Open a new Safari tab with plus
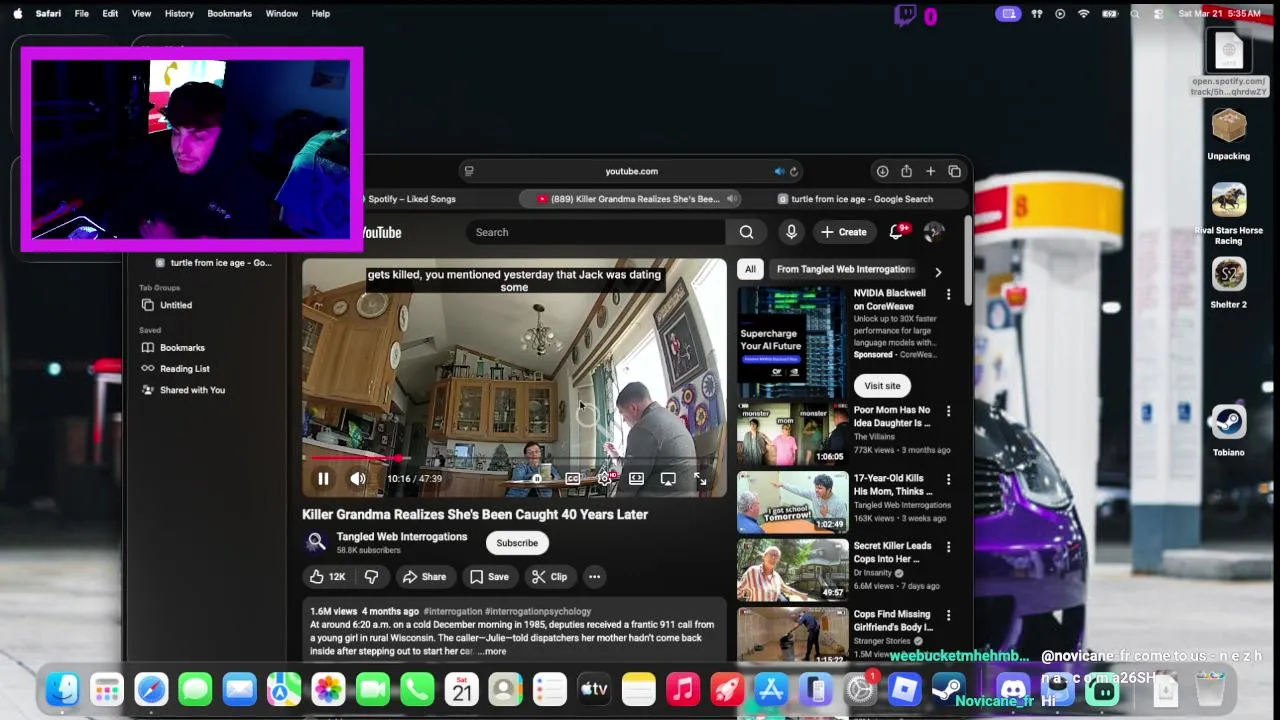Image resolution: width=1280 pixels, height=720 pixels. pyautogui.click(x=930, y=171)
